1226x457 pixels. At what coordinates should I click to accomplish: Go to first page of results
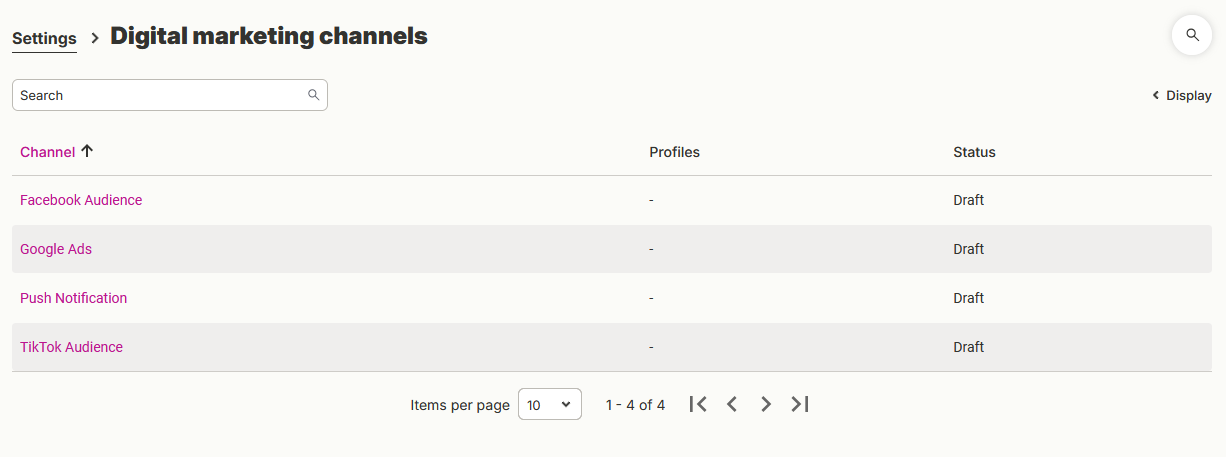pyautogui.click(x=698, y=404)
